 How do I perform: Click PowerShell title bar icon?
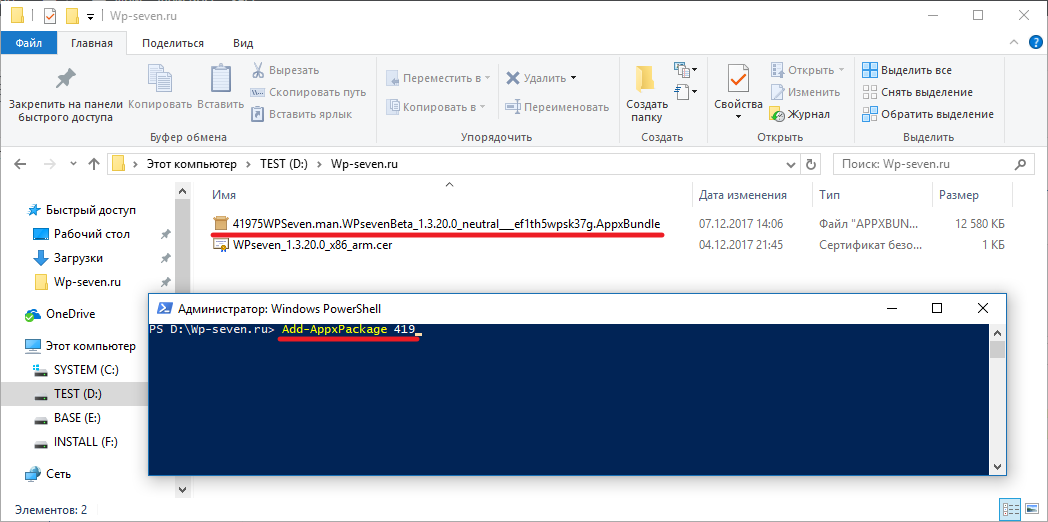point(162,307)
